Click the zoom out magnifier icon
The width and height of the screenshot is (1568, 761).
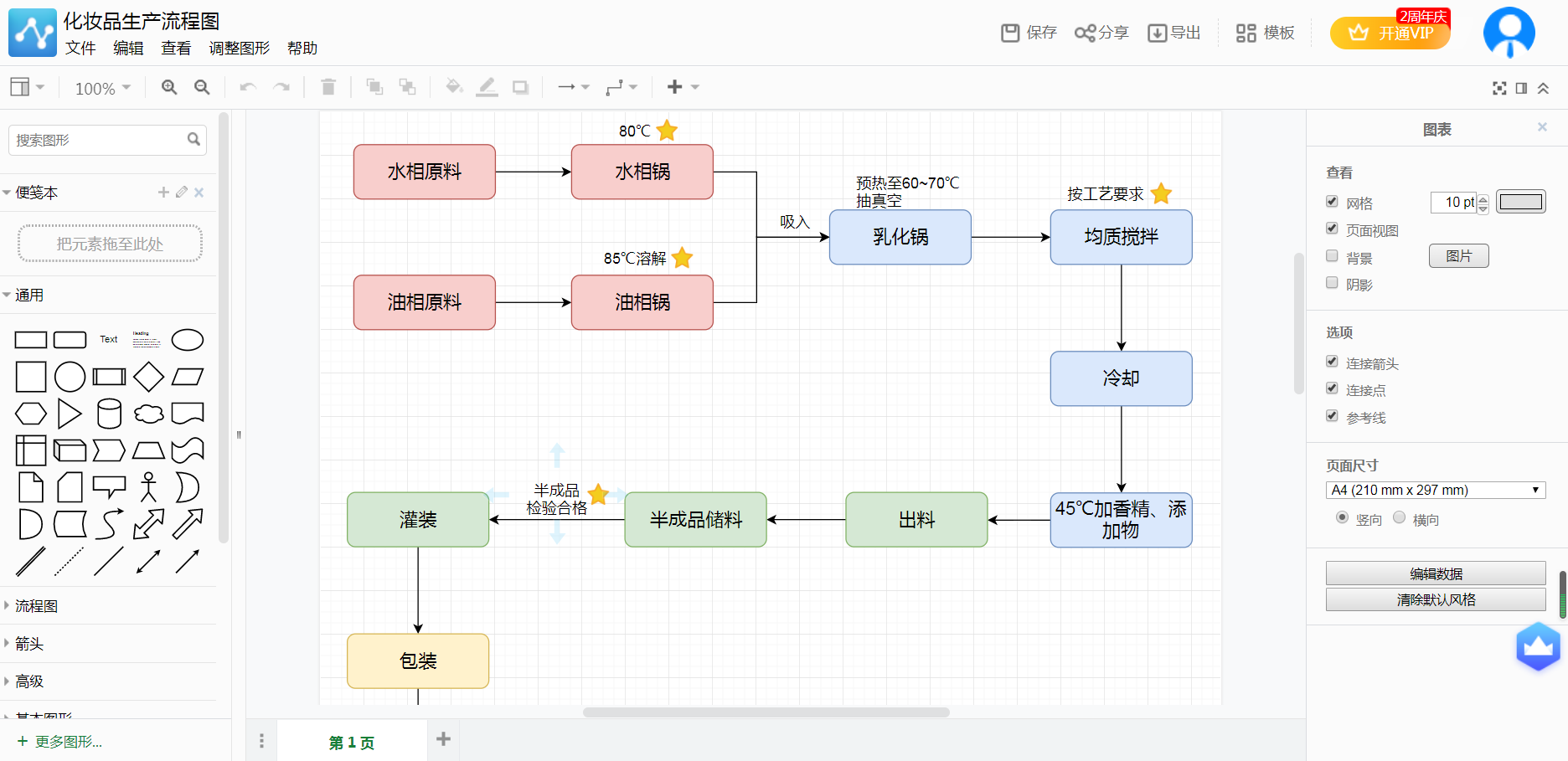(x=202, y=87)
